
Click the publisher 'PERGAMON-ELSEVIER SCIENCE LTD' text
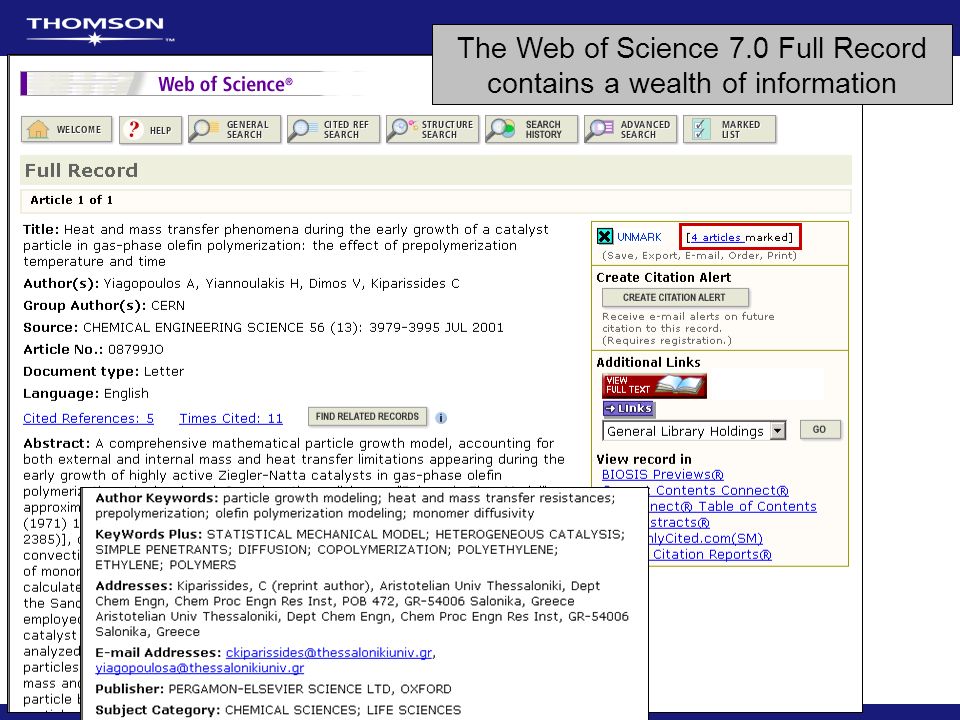[x=280, y=689]
